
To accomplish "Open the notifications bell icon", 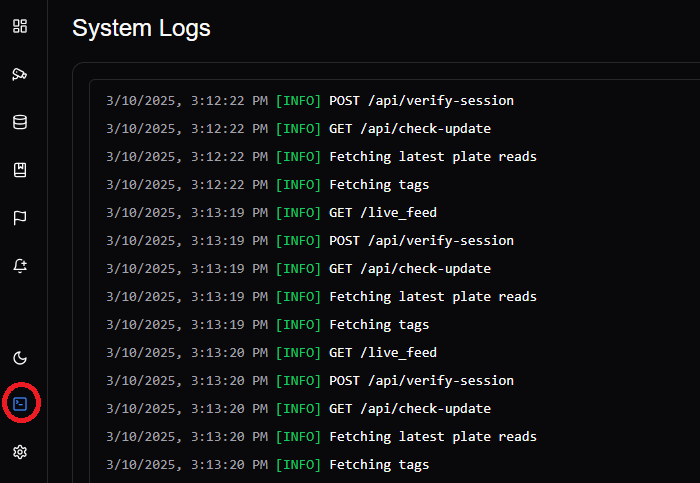I will 20,266.
